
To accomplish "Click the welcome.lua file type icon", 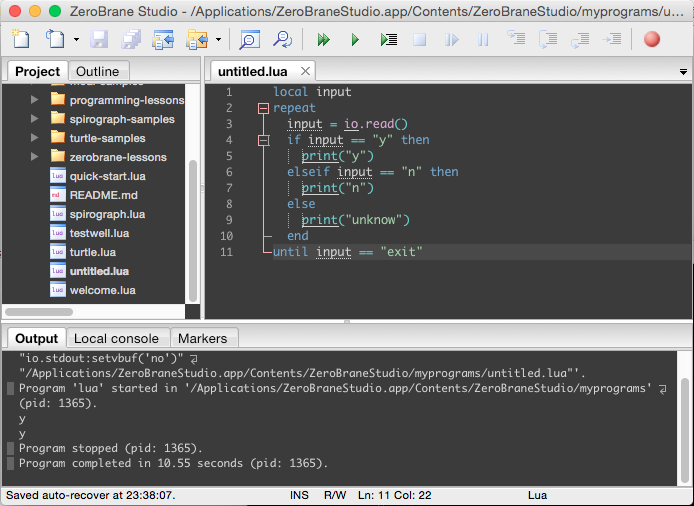I will tap(58, 290).
